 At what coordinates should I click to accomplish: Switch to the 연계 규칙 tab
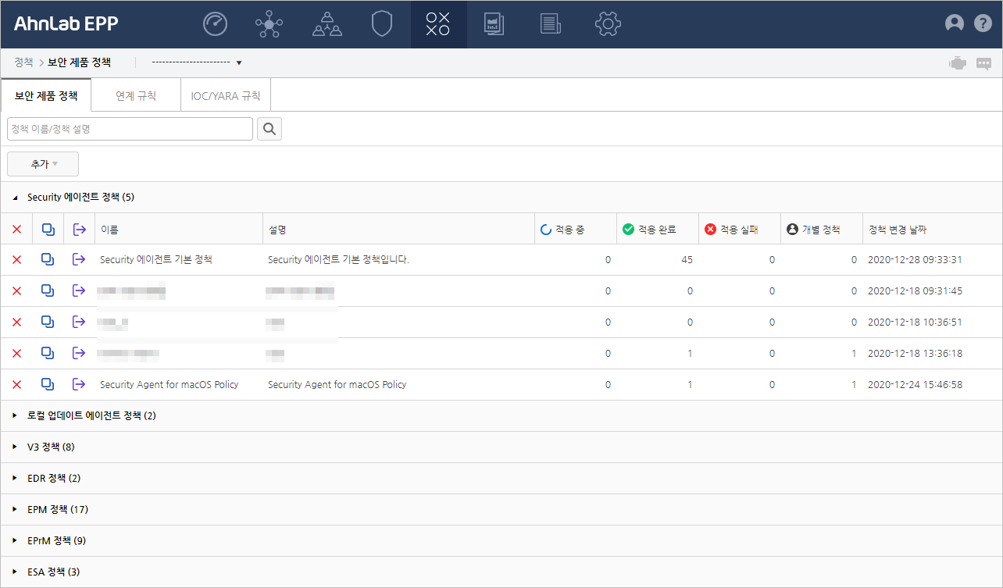click(x=135, y=96)
